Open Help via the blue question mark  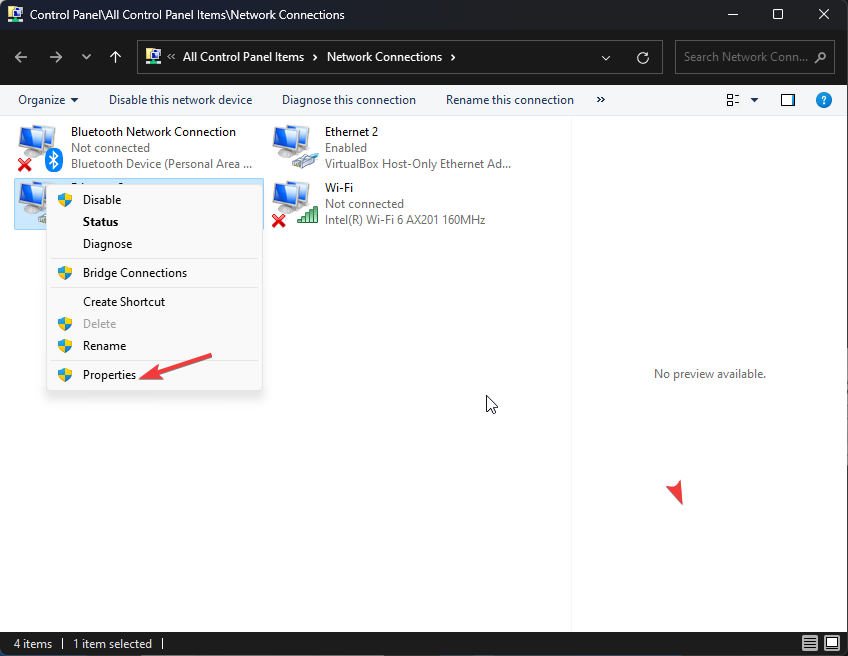(823, 100)
